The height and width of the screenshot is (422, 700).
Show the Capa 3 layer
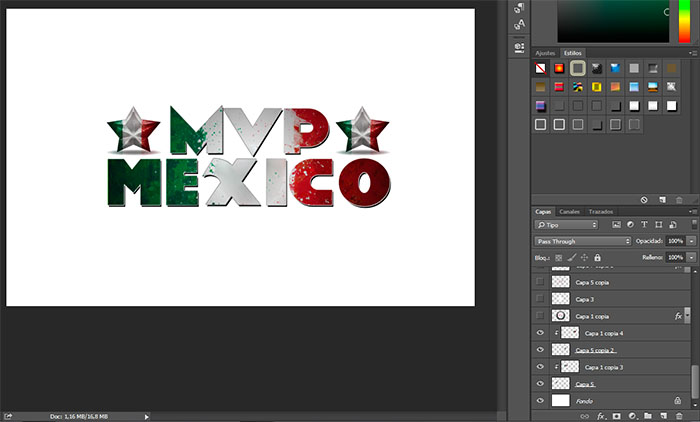coord(540,299)
